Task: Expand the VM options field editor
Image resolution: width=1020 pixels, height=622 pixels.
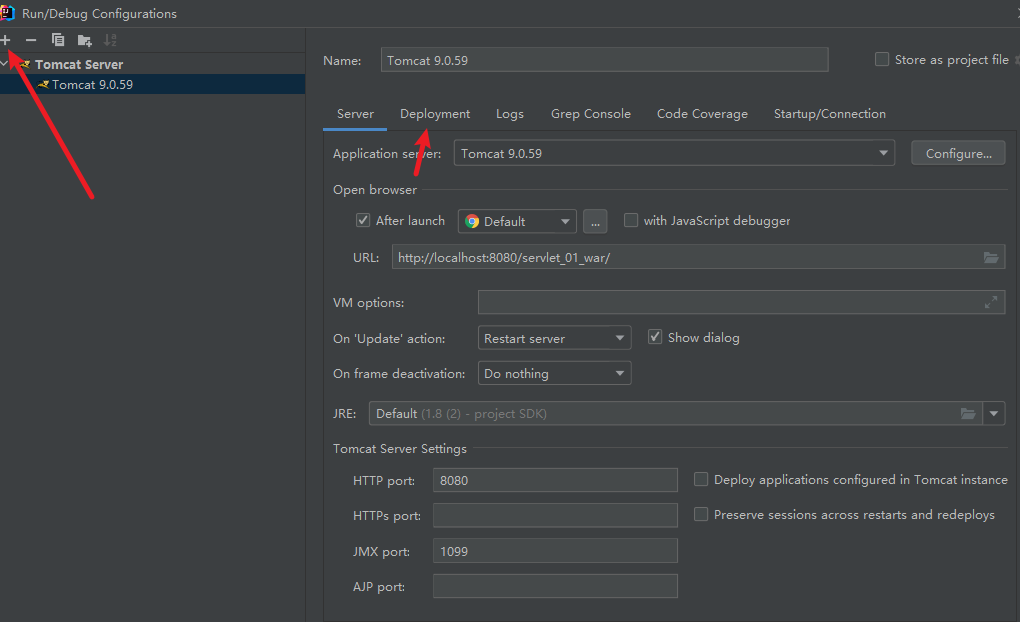Action: point(991,303)
